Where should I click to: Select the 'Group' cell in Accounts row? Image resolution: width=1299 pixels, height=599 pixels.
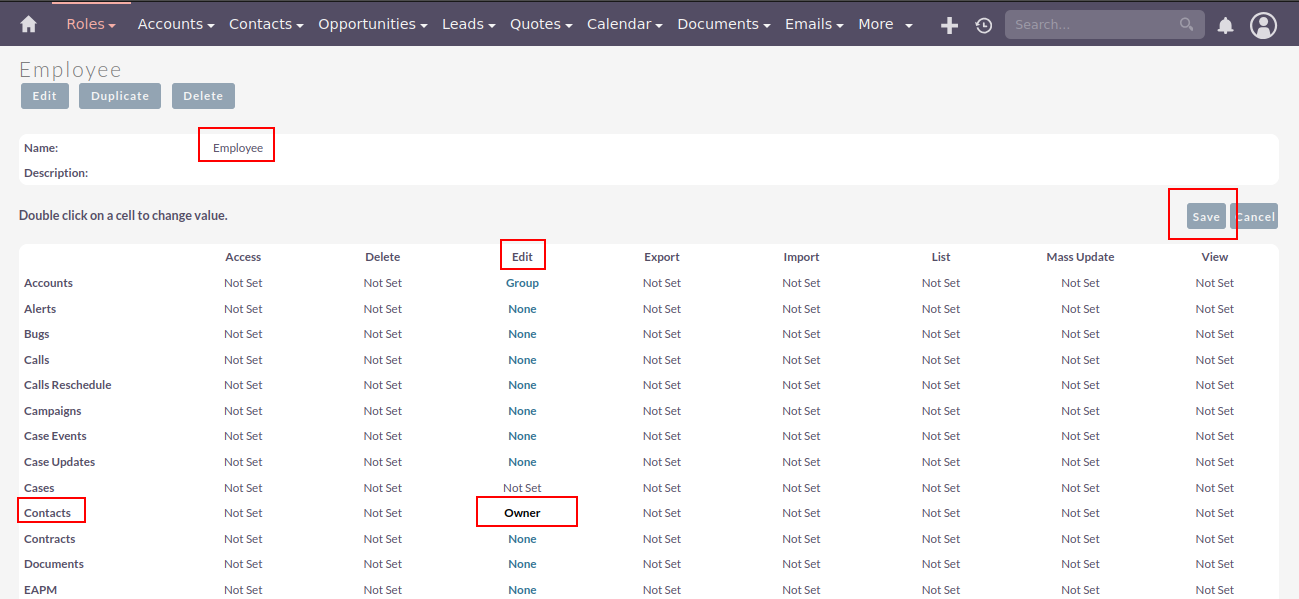coord(522,283)
